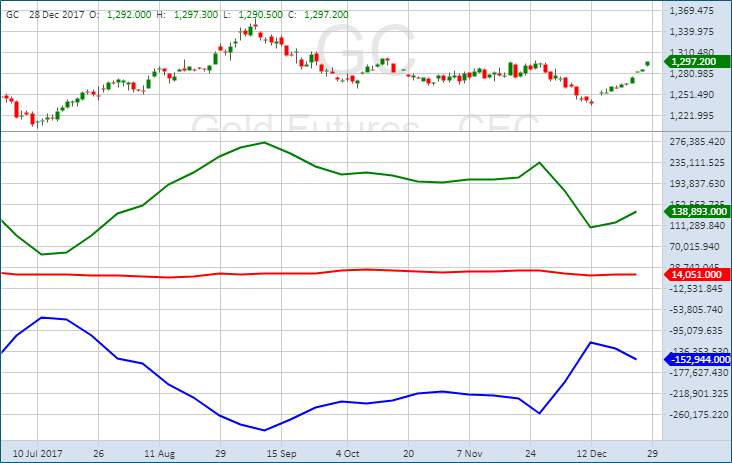732x463 pixels.
Task: Click the -260,175.220 axis label
Action: 698,414
